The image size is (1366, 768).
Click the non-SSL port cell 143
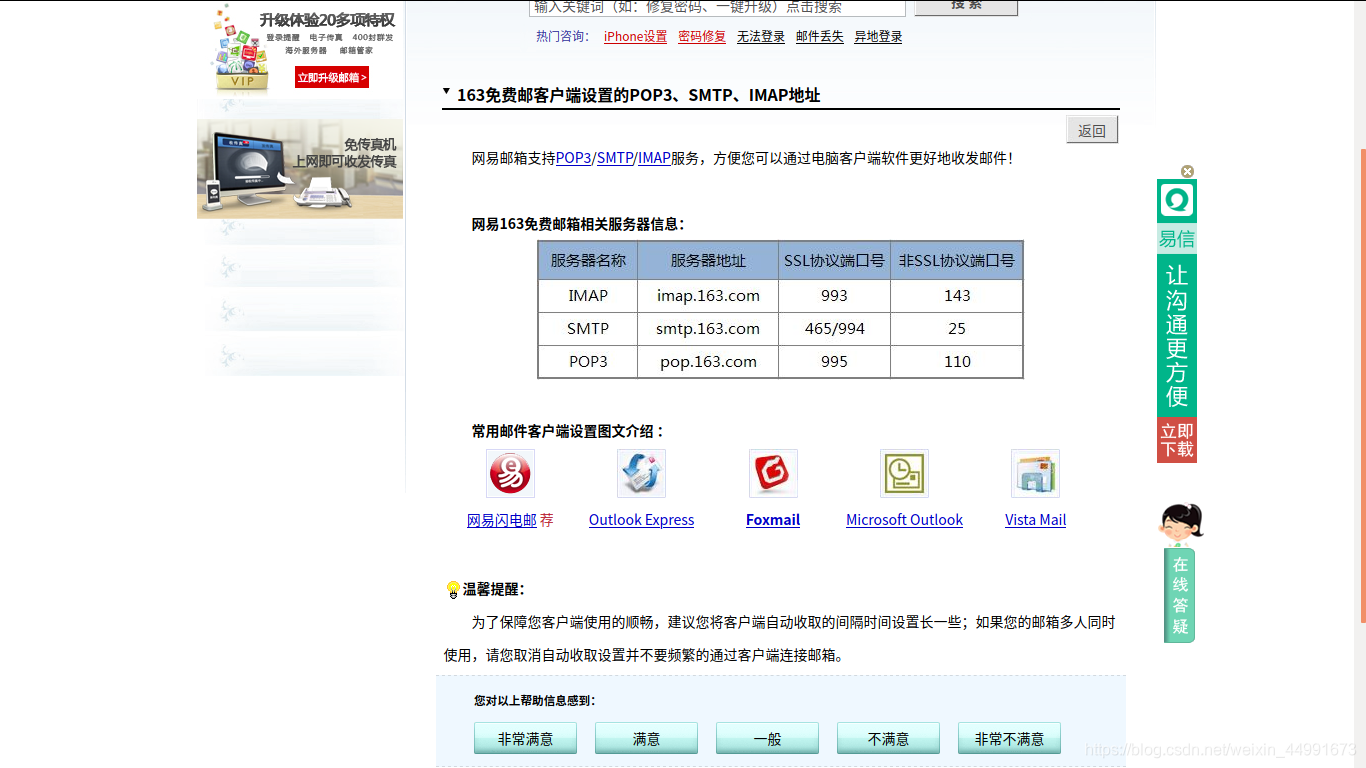click(x=957, y=296)
